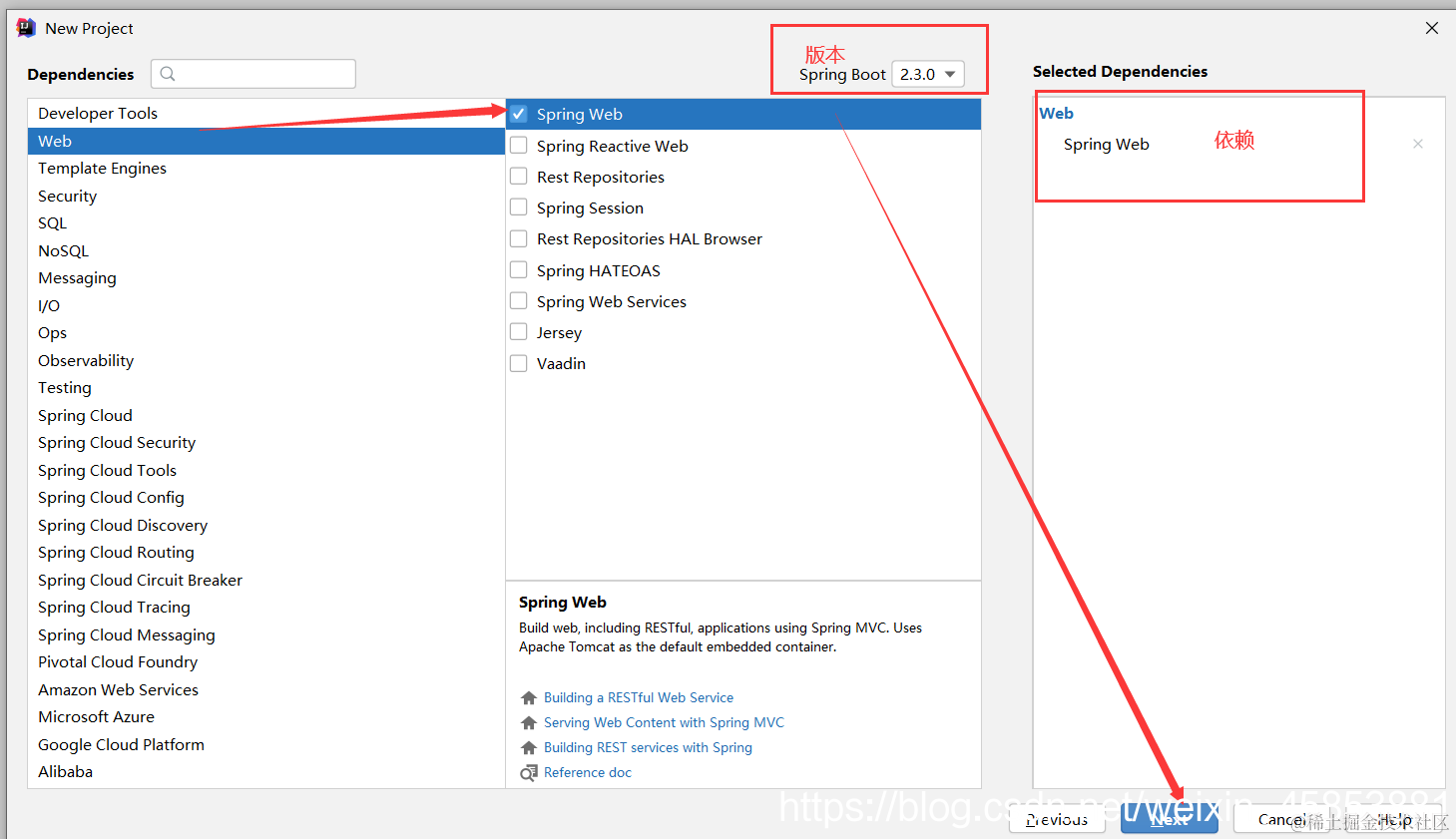
Task: Choose Spring Cloud Tools category
Action: pyautogui.click(x=266, y=470)
